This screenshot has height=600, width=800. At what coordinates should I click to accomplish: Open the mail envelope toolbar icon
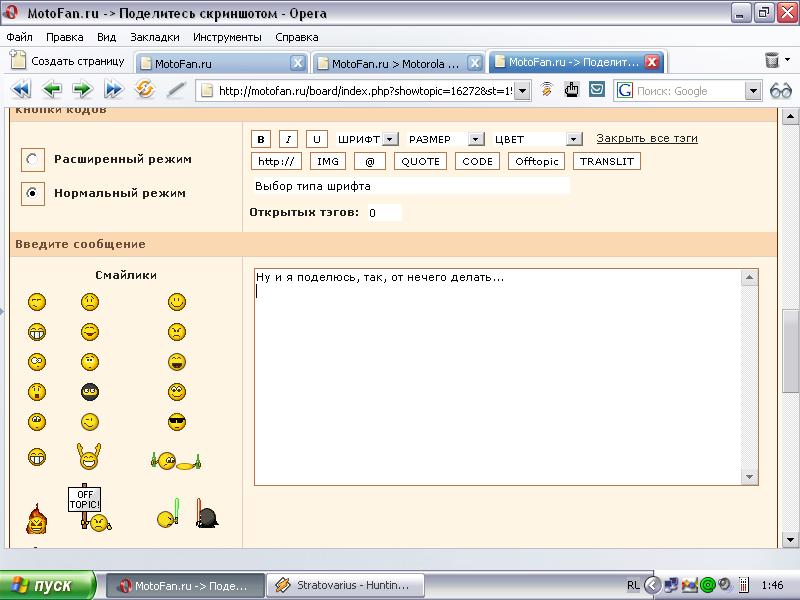click(x=596, y=89)
